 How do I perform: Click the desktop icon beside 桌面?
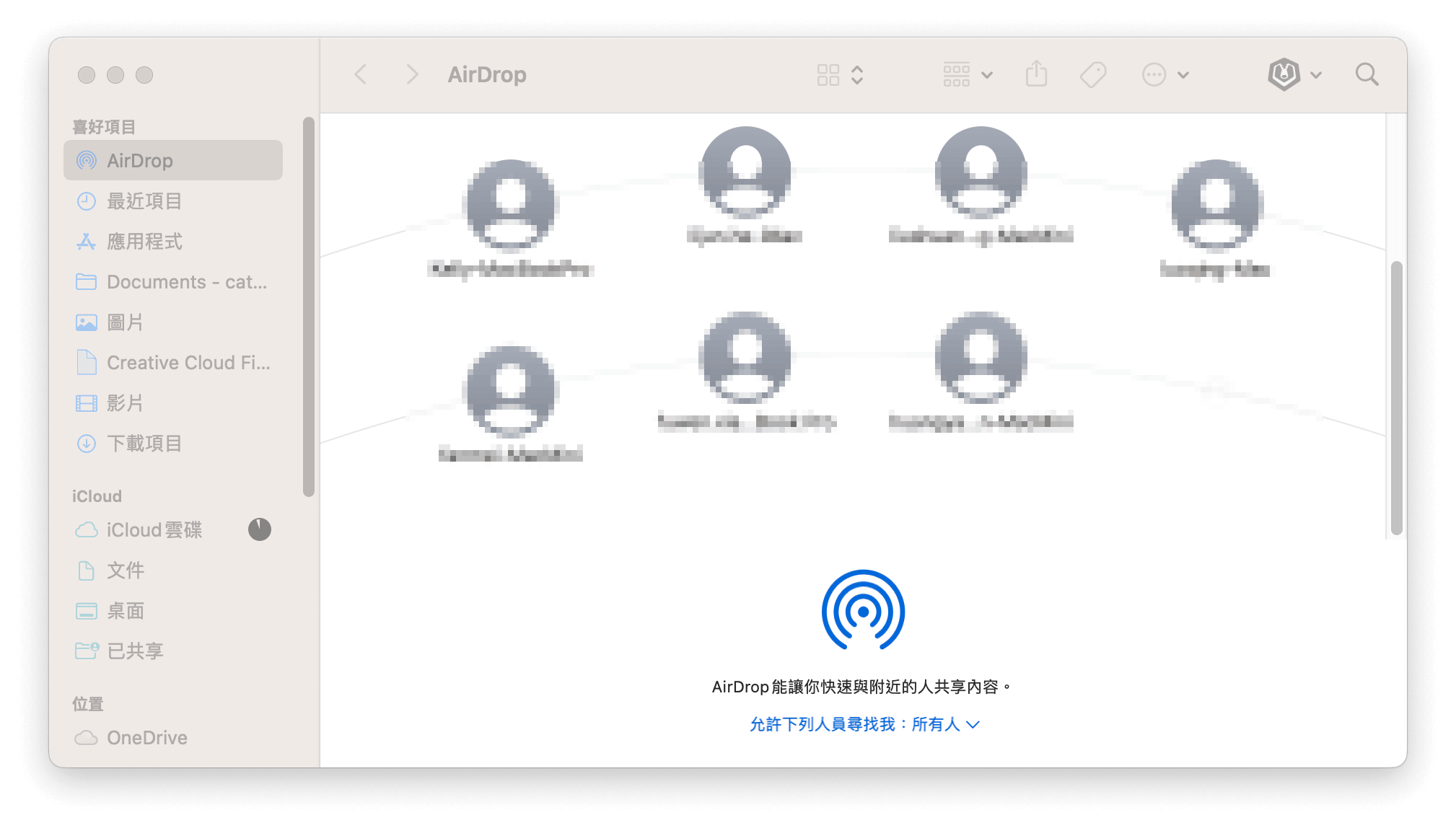[x=87, y=610]
